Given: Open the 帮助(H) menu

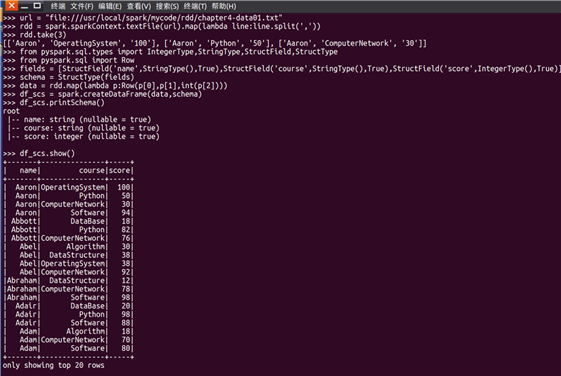Looking at the screenshot, I should tap(224, 6).
